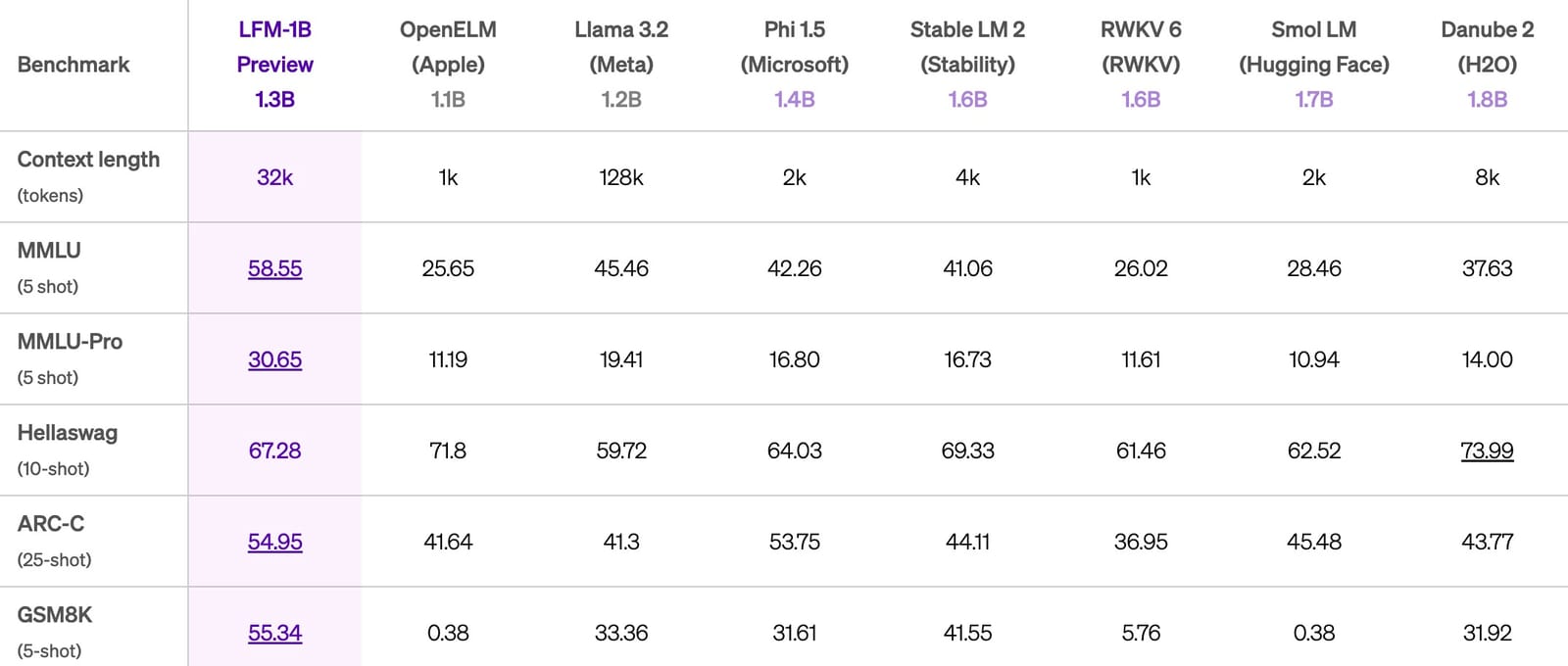
Task: Click the Benchmark header cell
Action: pos(73,65)
